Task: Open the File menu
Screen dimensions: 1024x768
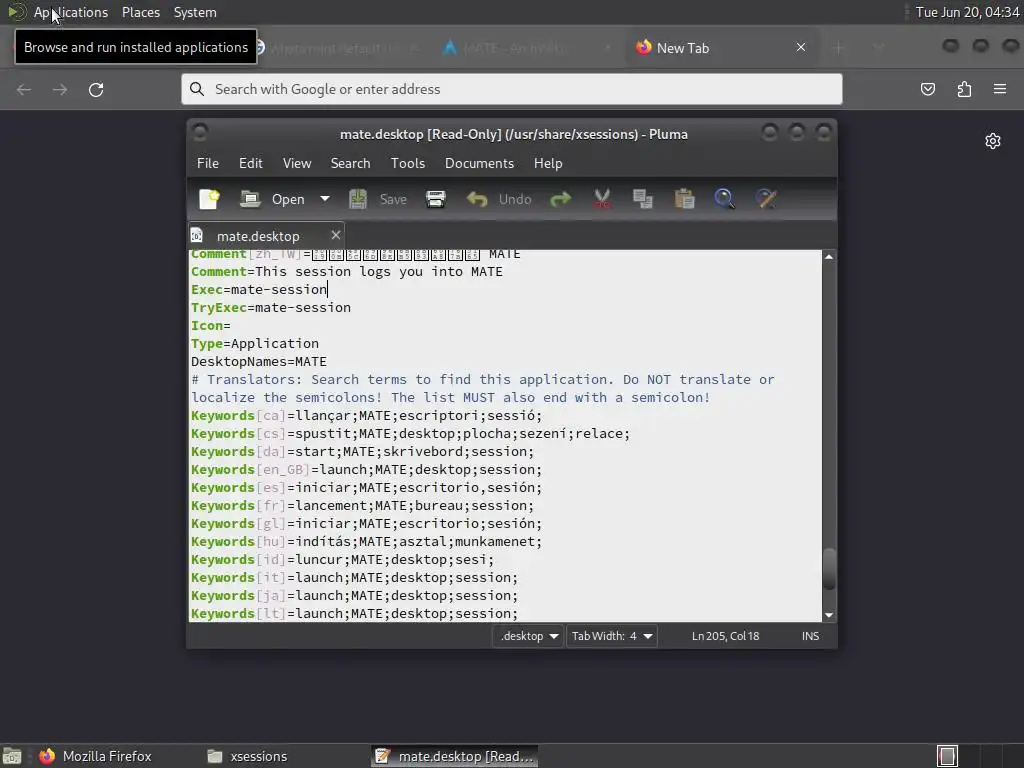Action: coord(208,163)
